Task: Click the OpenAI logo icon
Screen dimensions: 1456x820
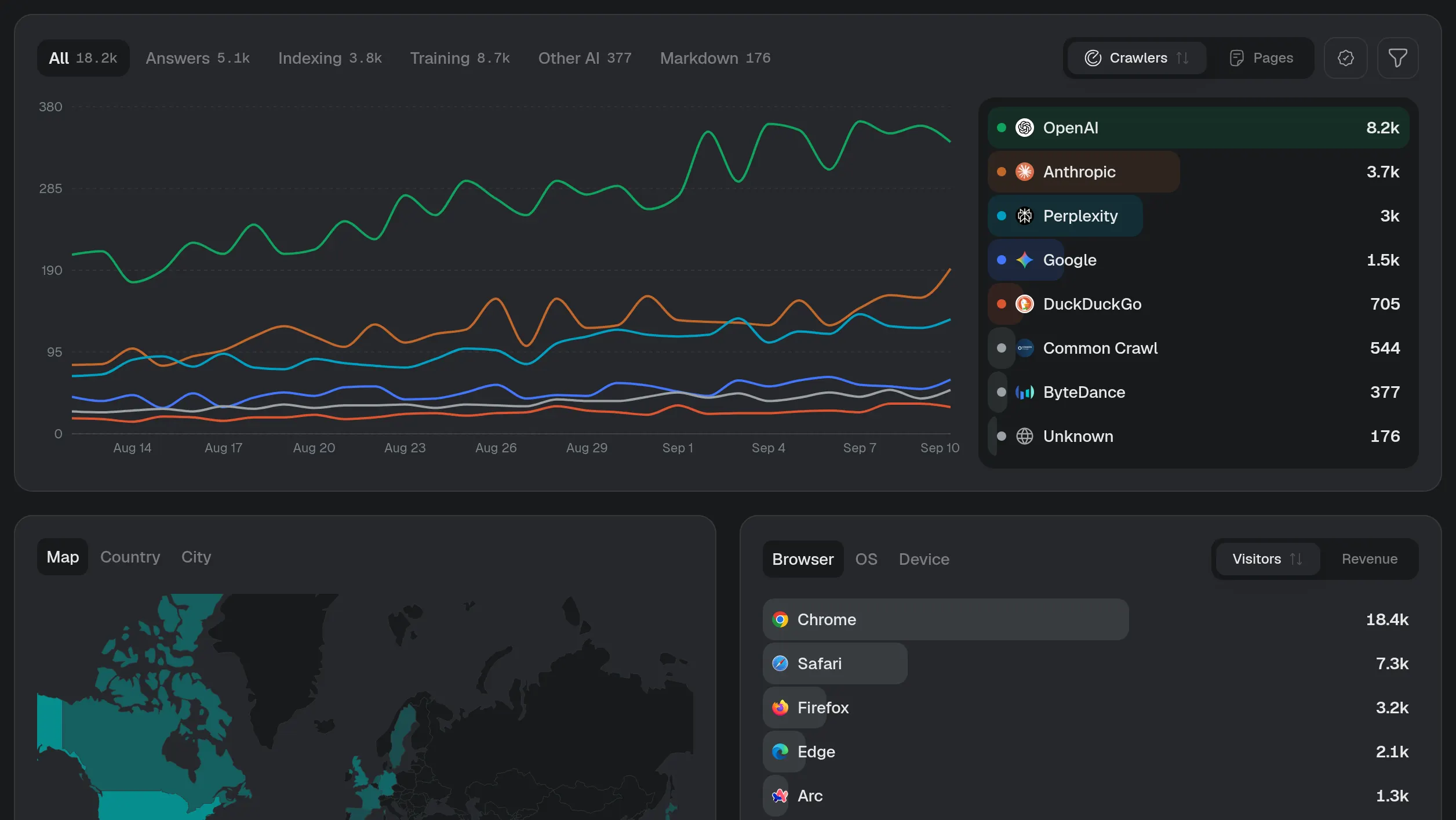Action: coord(1024,128)
